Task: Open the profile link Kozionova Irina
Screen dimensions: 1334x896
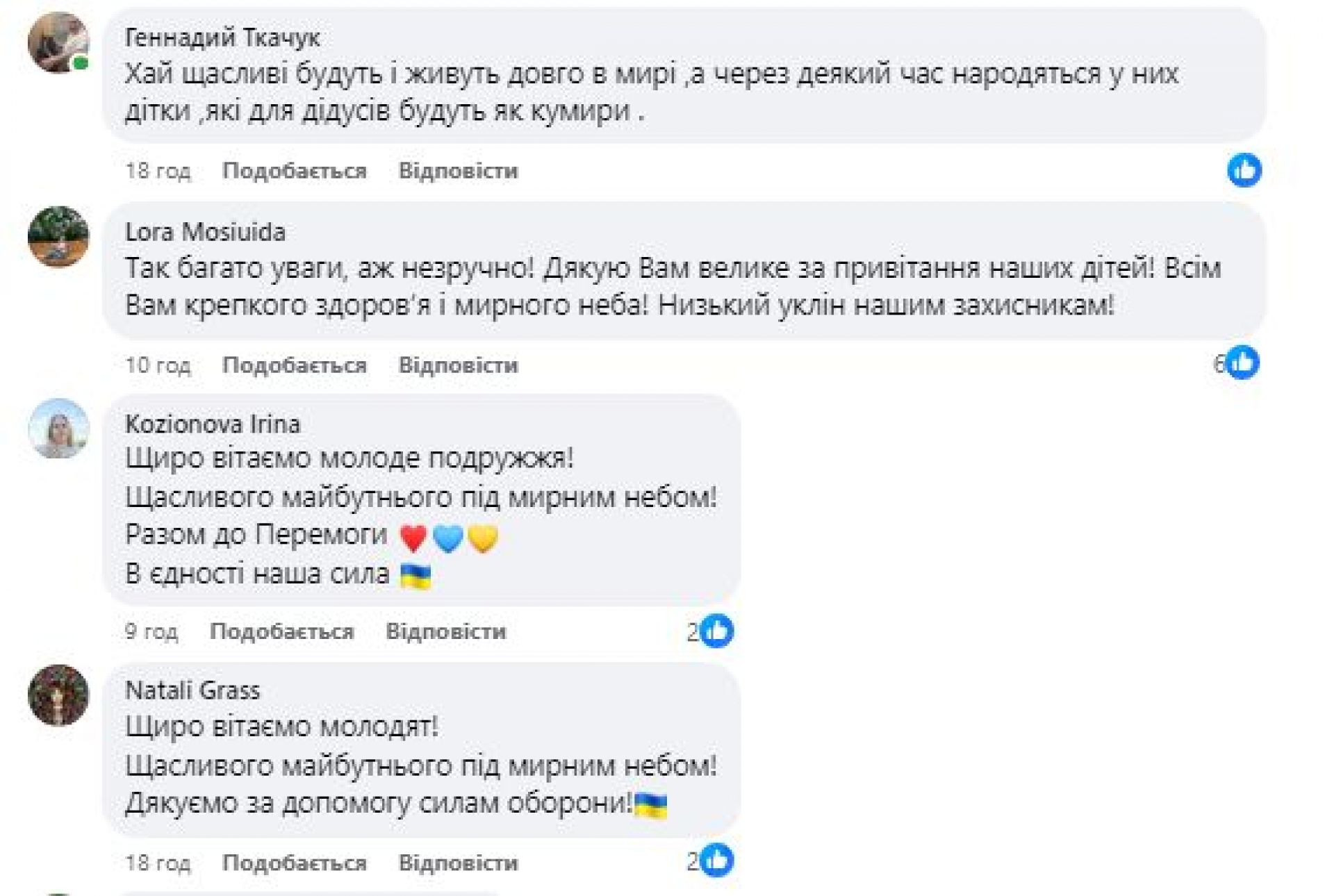Action: [x=213, y=424]
